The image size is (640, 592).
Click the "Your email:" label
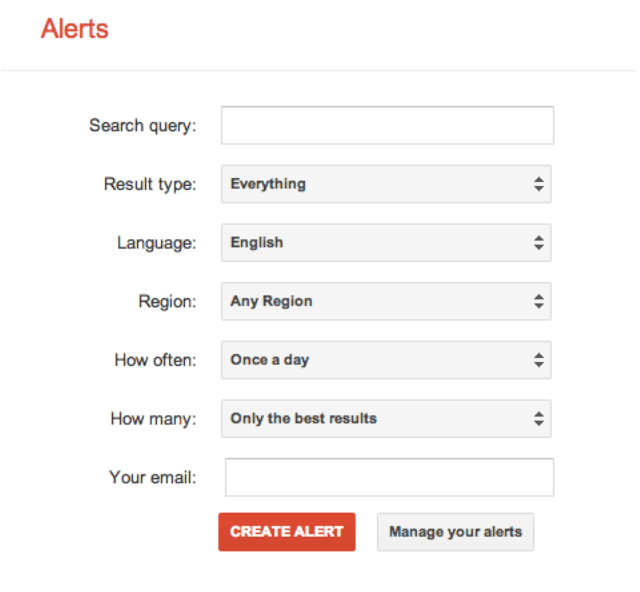[152, 477]
